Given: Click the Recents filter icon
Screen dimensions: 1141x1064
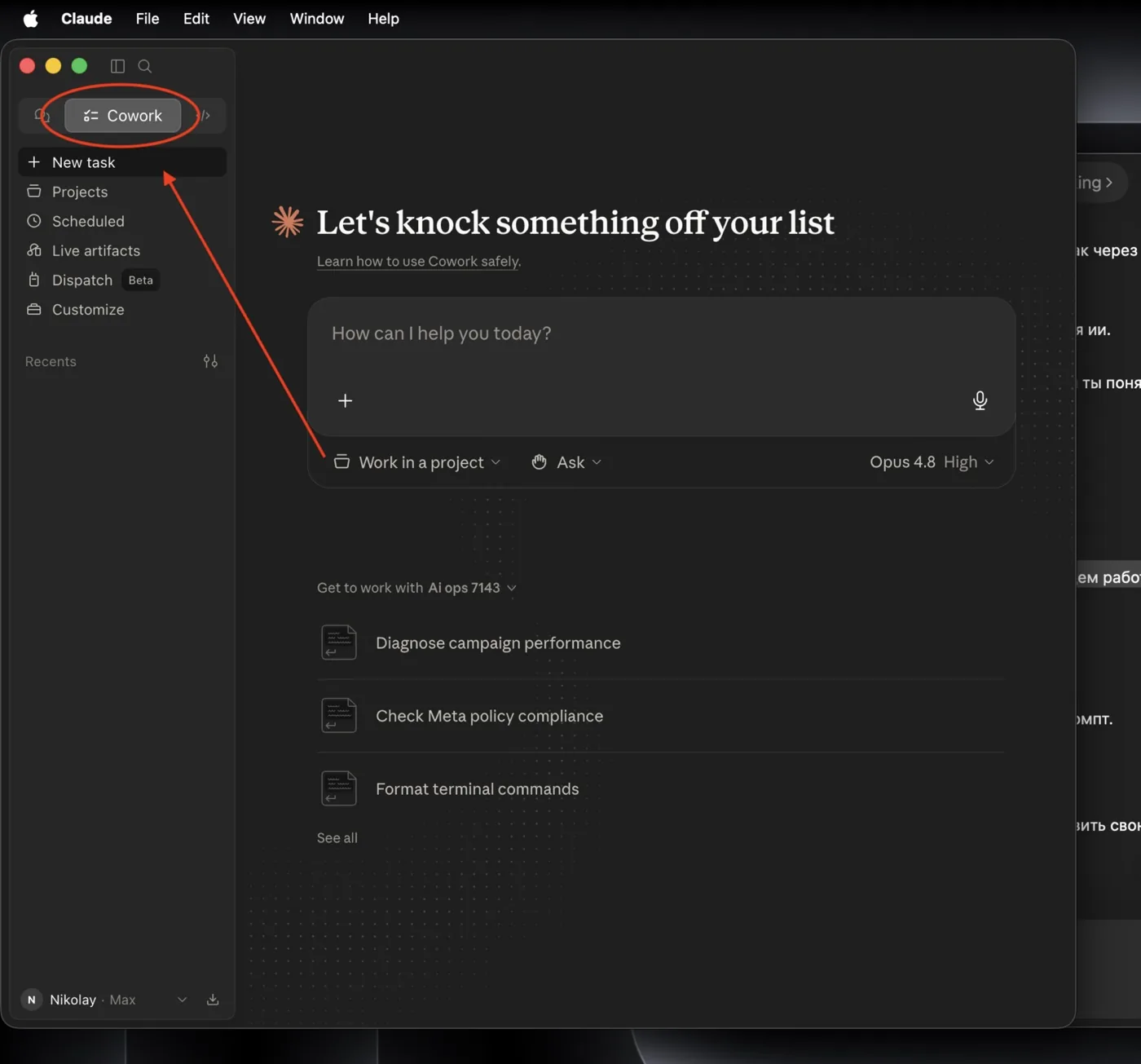Looking at the screenshot, I should pyautogui.click(x=210, y=361).
